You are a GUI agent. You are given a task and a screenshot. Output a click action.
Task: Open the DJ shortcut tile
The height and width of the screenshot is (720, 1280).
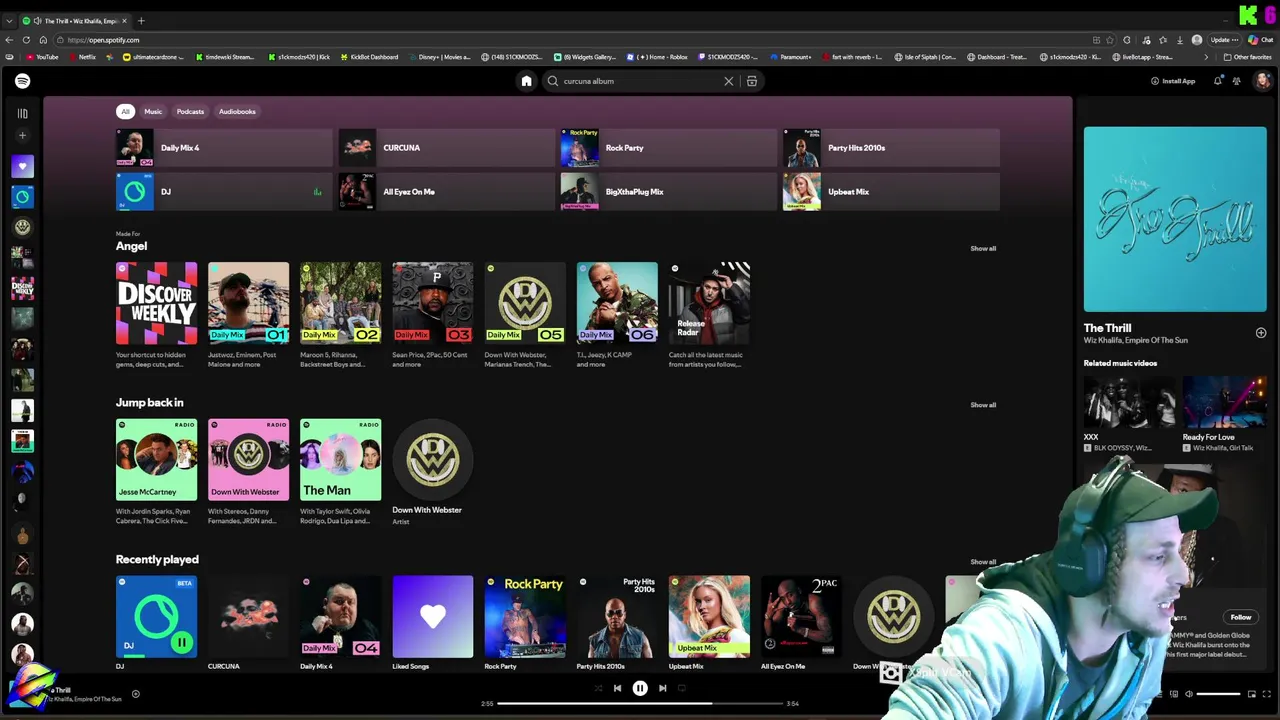224,192
